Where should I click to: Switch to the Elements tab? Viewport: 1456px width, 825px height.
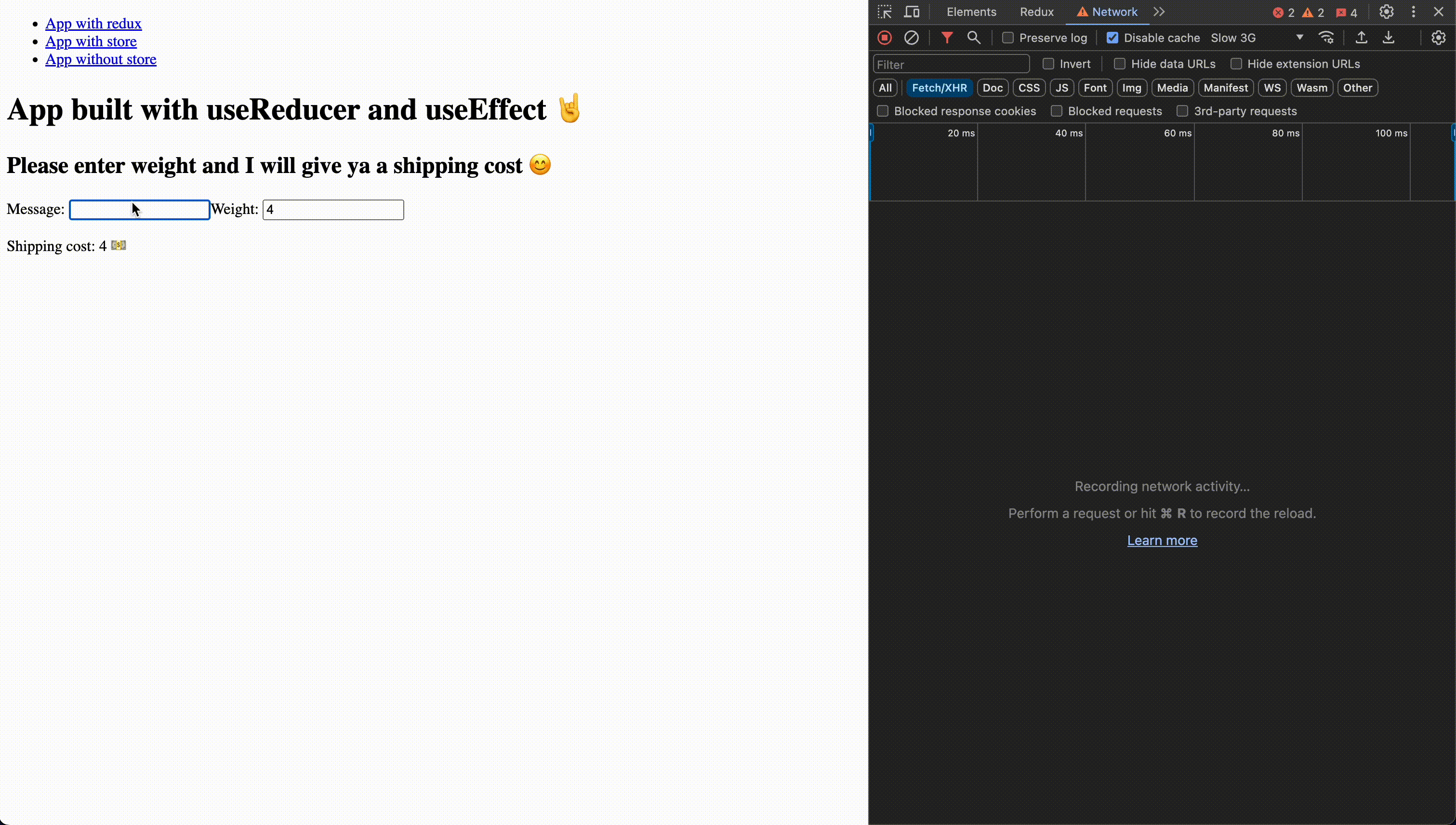coord(971,12)
